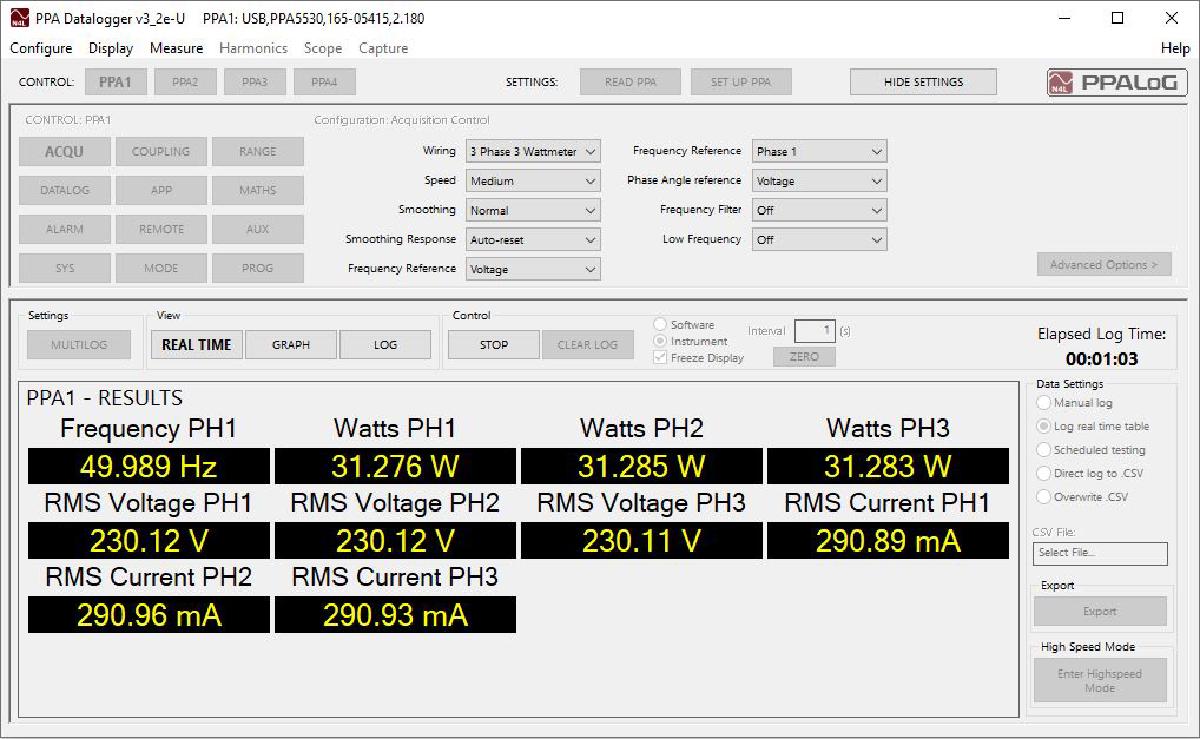Image resolution: width=1200 pixels, height=739 pixels.
Task: Expand the Smoothing Response dropdown
Action: [532, 240]
